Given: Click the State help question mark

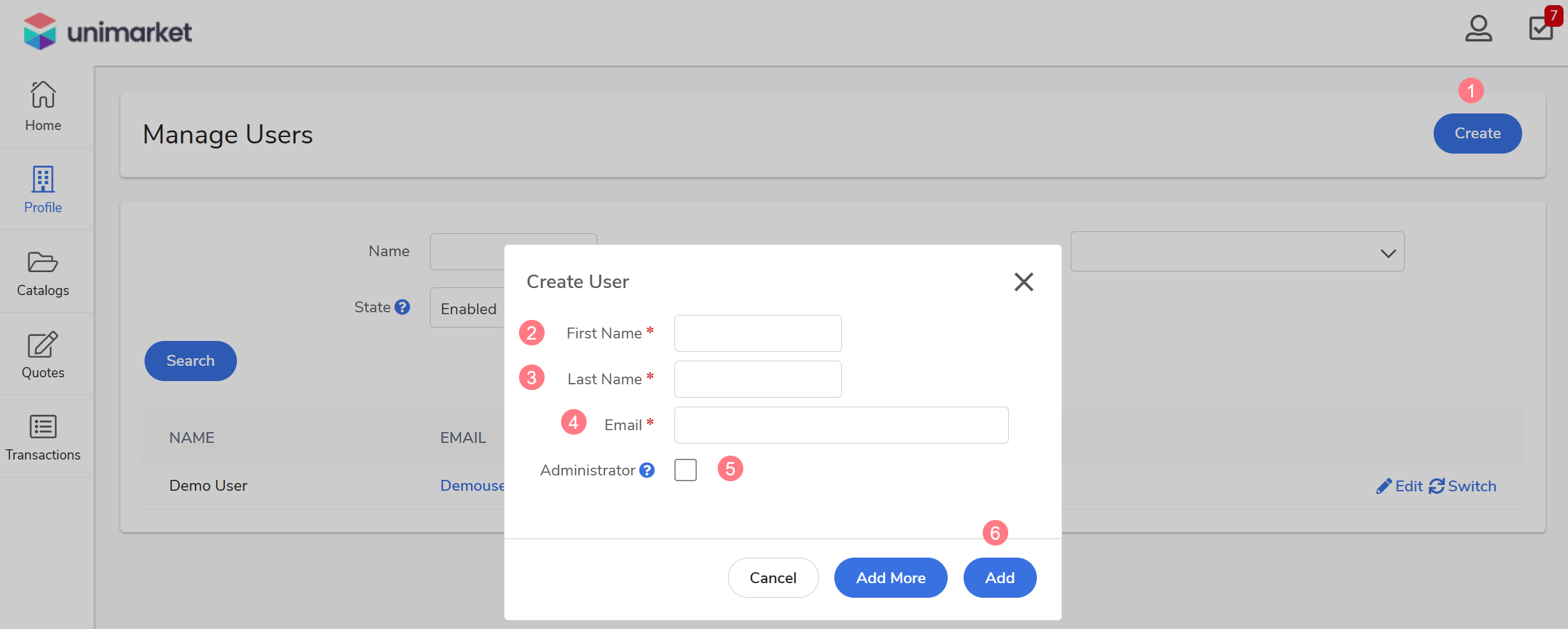Looking at the screenshot, I should [402, 307].
